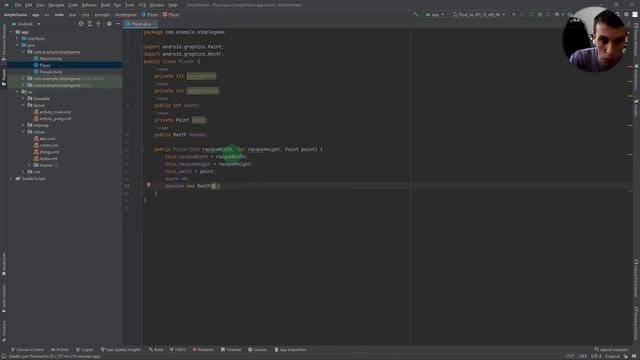This screenshot has height=360, width=640.
Task: Collapse the java folder
Action: 18,45
